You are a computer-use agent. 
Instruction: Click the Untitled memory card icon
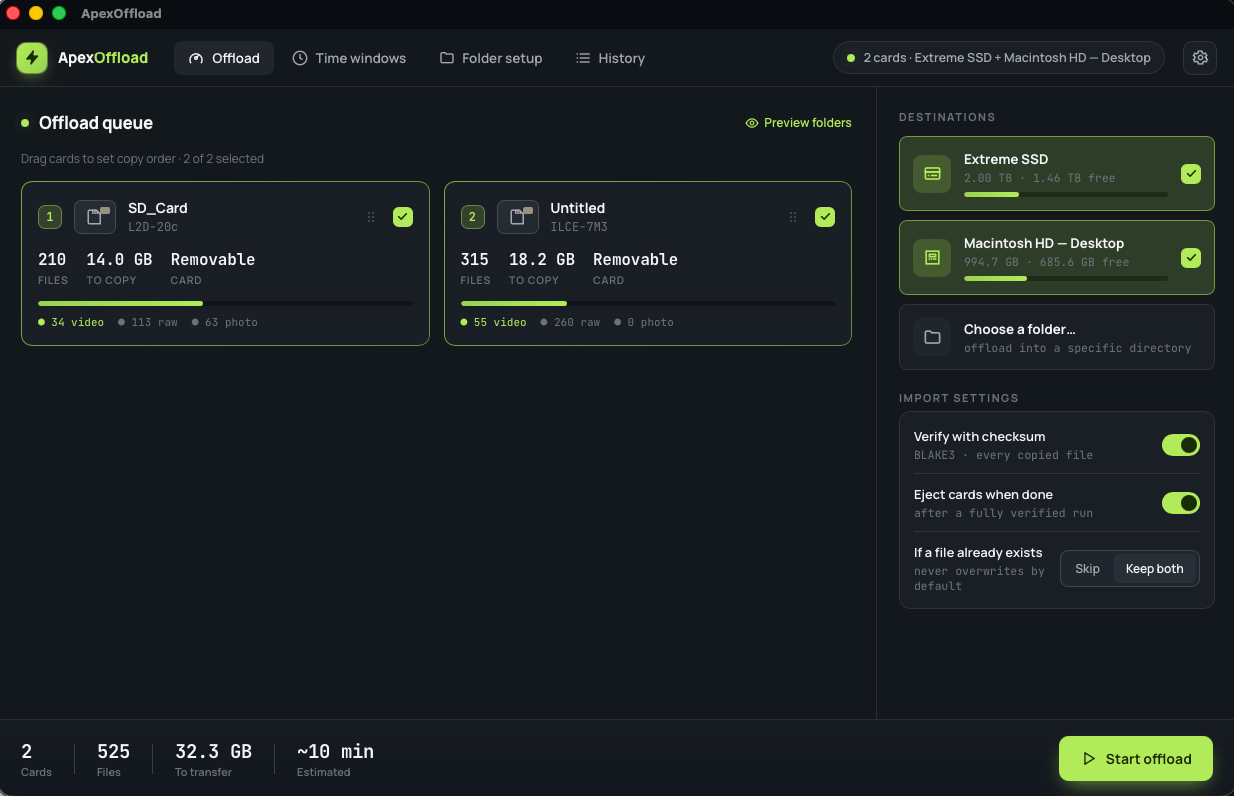click(517, 217)
